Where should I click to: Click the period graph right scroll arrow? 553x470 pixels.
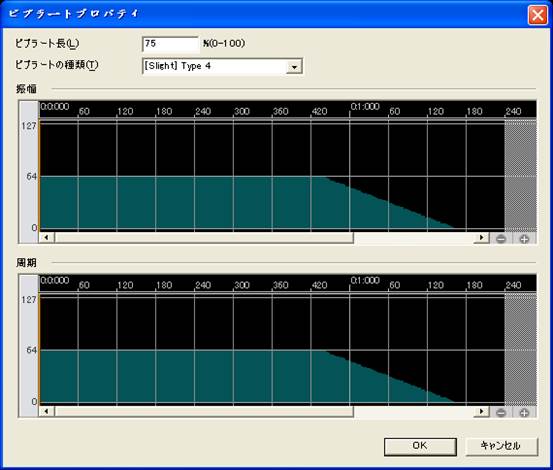481,411
